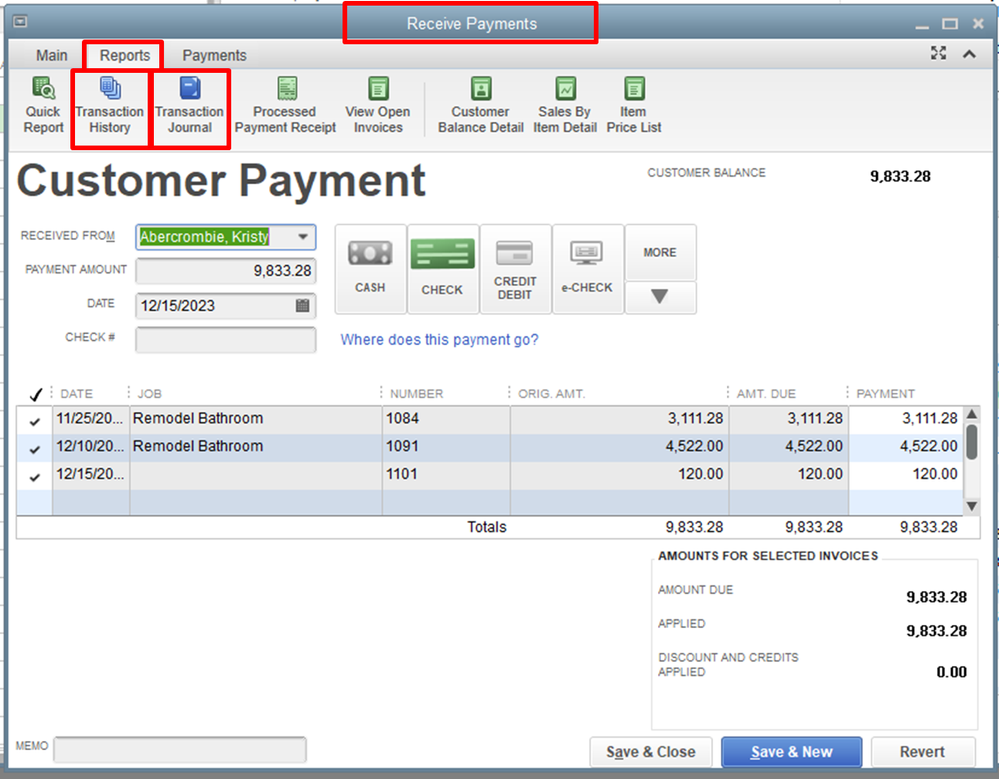Uncheck invoice 1084 from the payment list
999x779 pixels.
[34, 418]
